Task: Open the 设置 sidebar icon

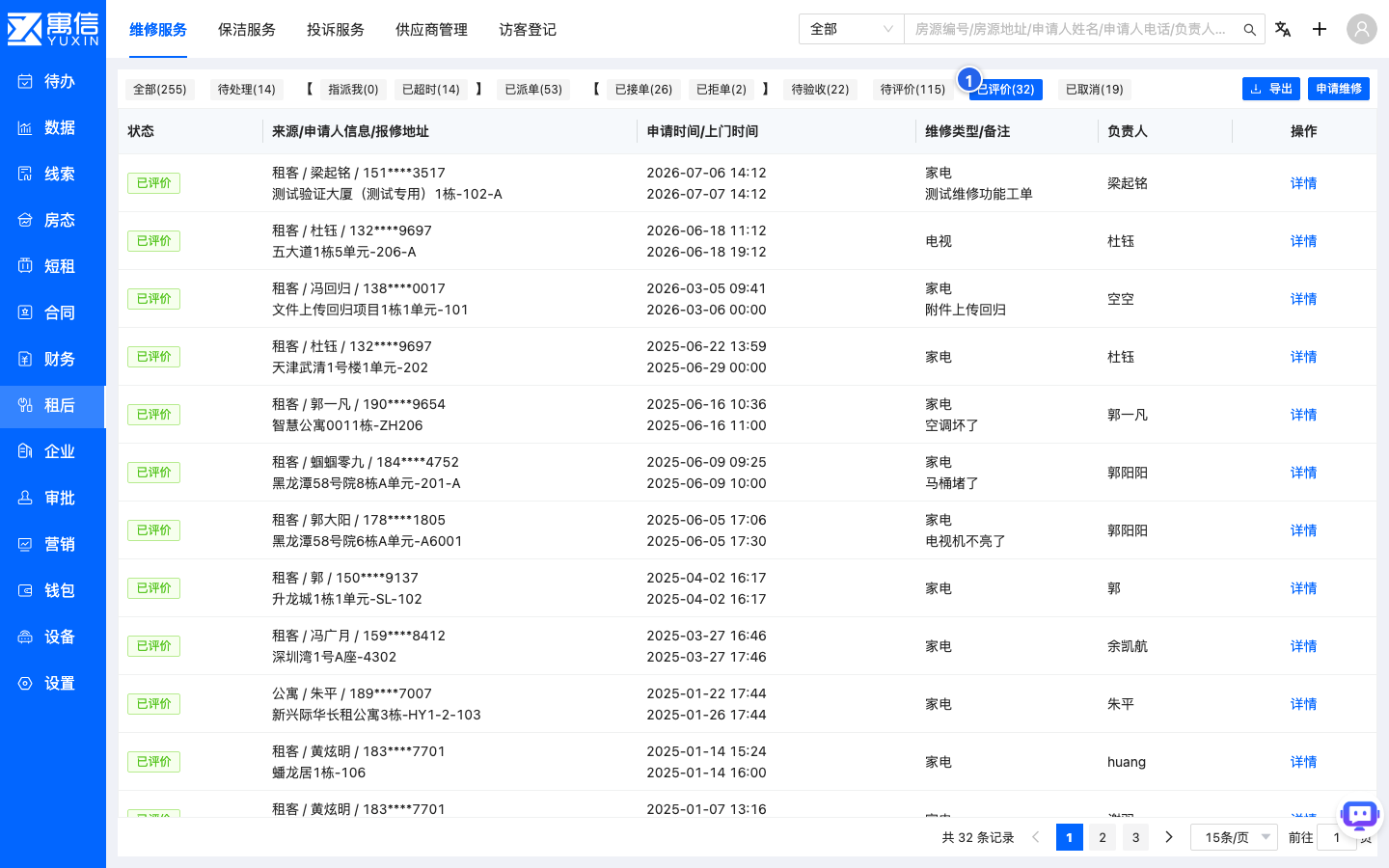Action: 25,683
